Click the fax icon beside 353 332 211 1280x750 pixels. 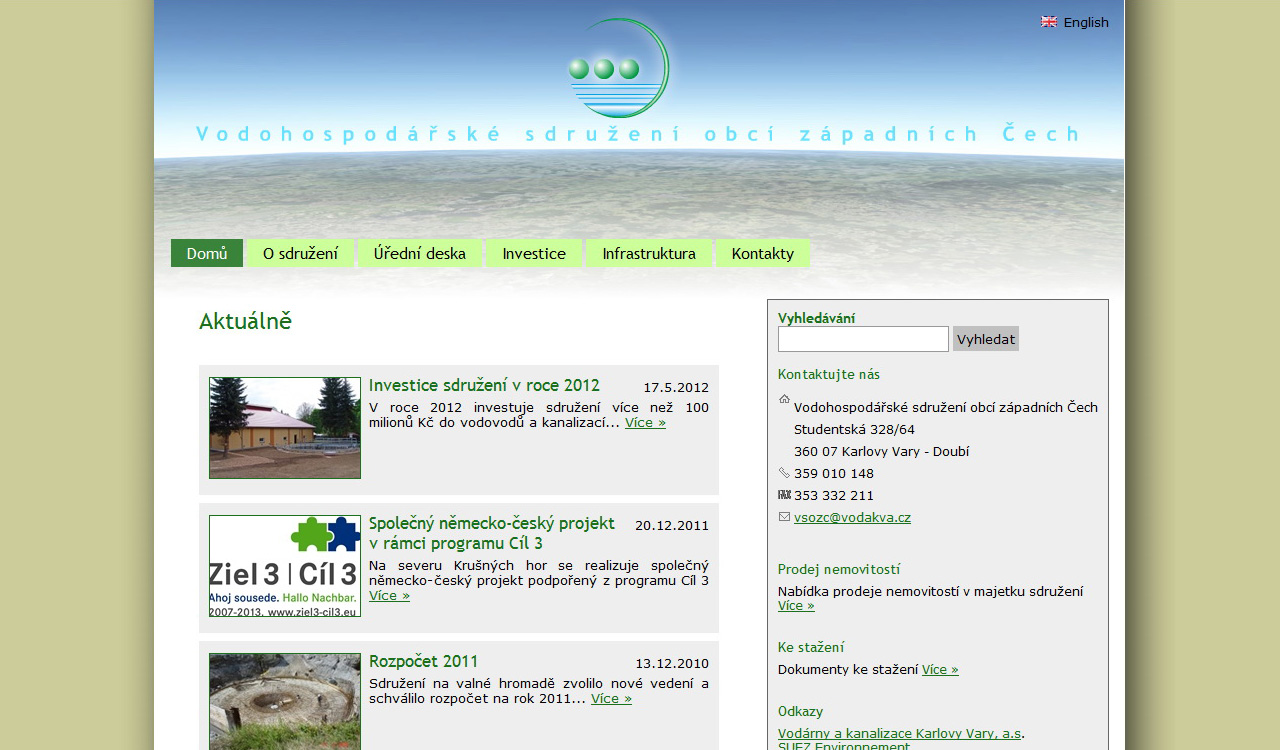pyautogui.click(x=784, y=495)
